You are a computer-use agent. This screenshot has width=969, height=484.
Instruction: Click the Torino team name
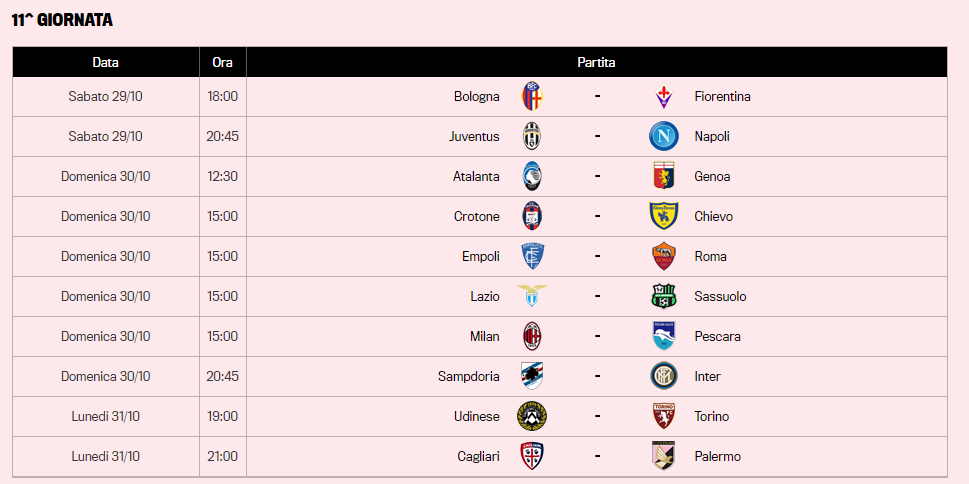click(712, 416)
